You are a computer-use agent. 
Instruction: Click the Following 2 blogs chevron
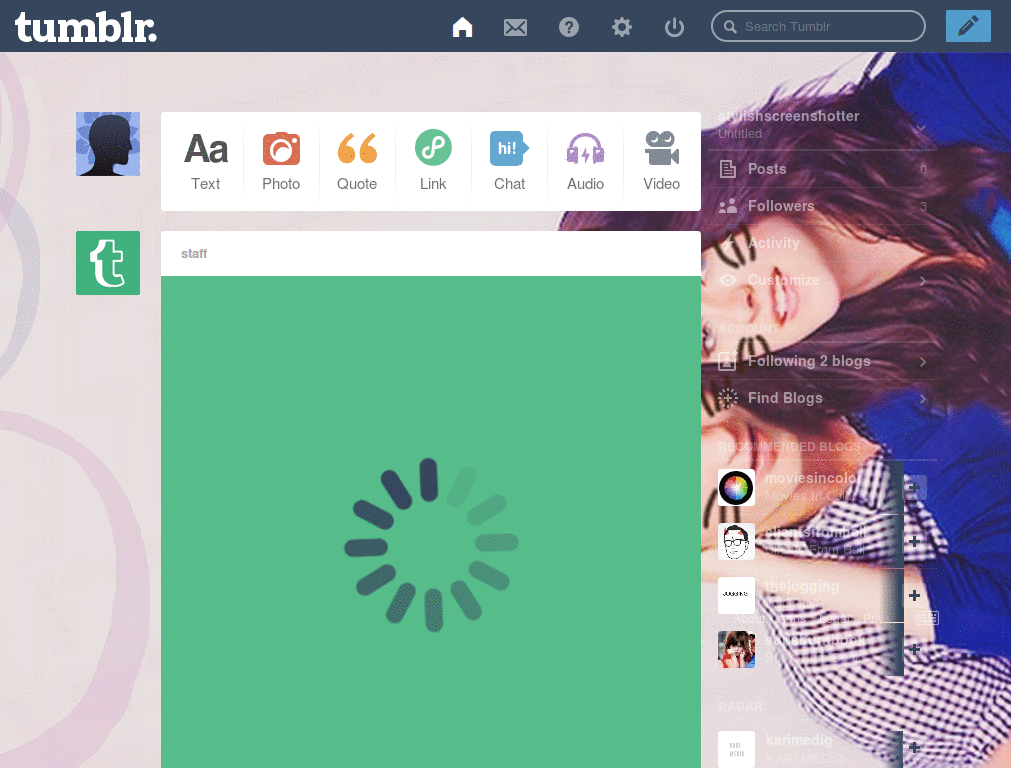click(923, 362)
